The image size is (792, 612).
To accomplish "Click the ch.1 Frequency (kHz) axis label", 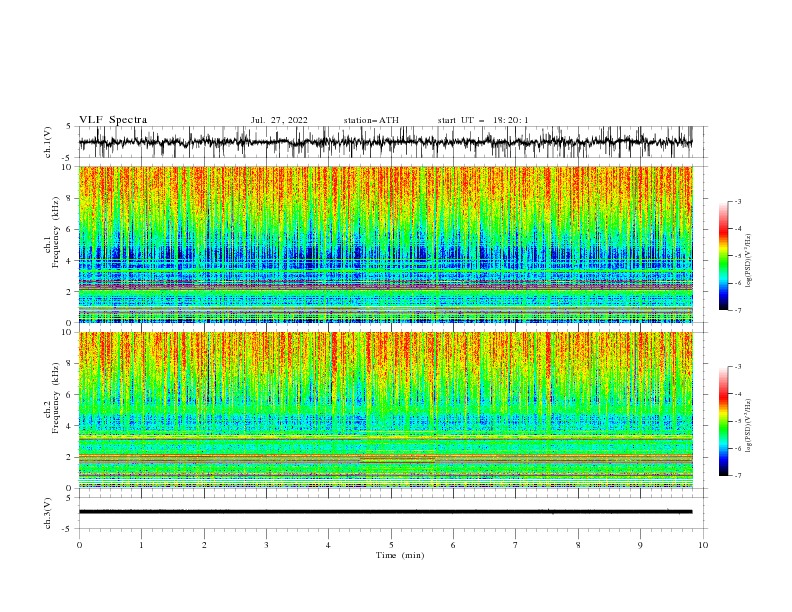I will 52,233.
